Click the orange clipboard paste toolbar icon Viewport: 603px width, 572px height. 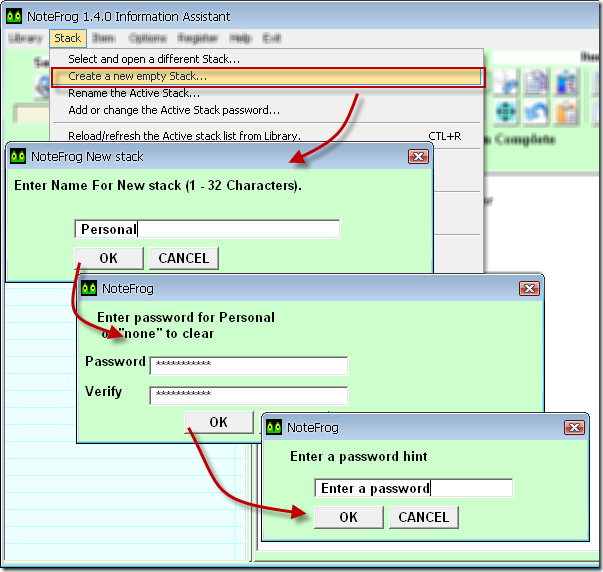pyautogui.click(x=566, y=112)
